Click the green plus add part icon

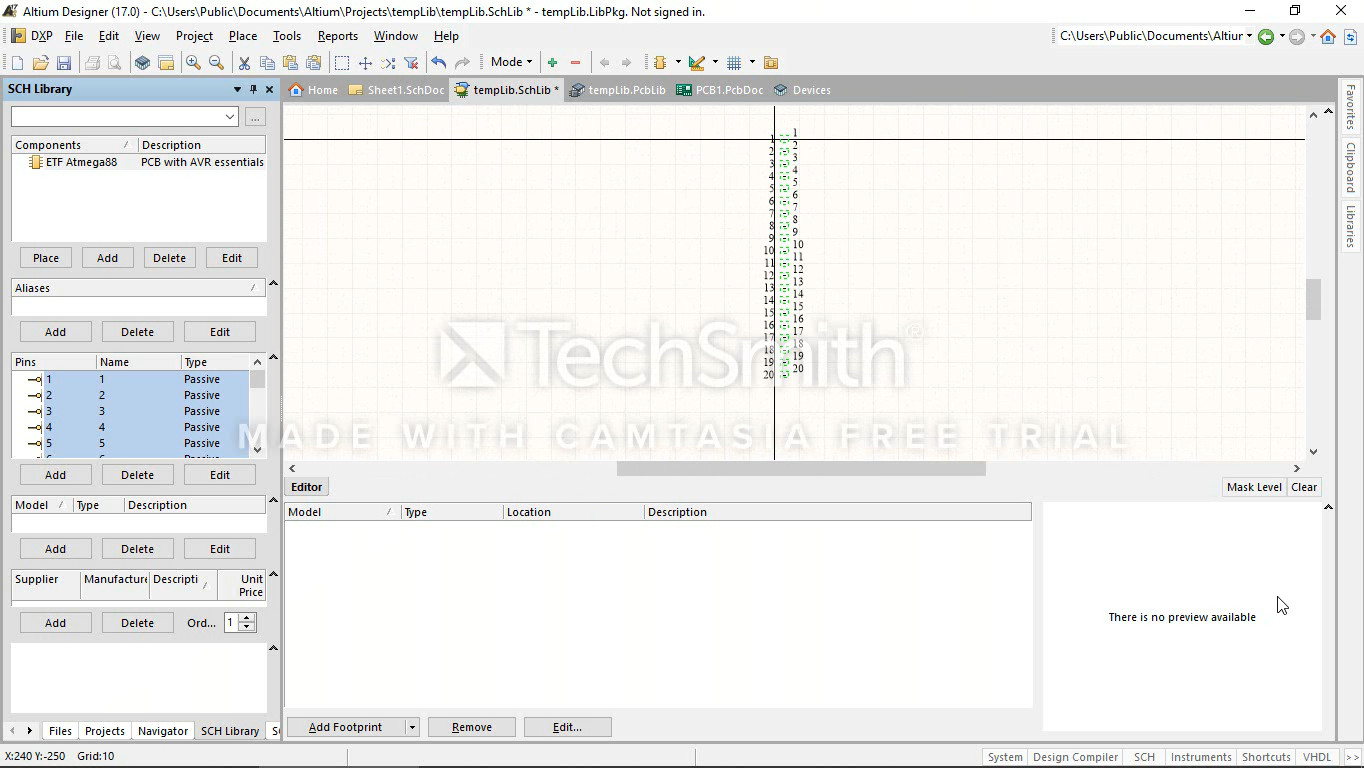[x=552, y=63]
